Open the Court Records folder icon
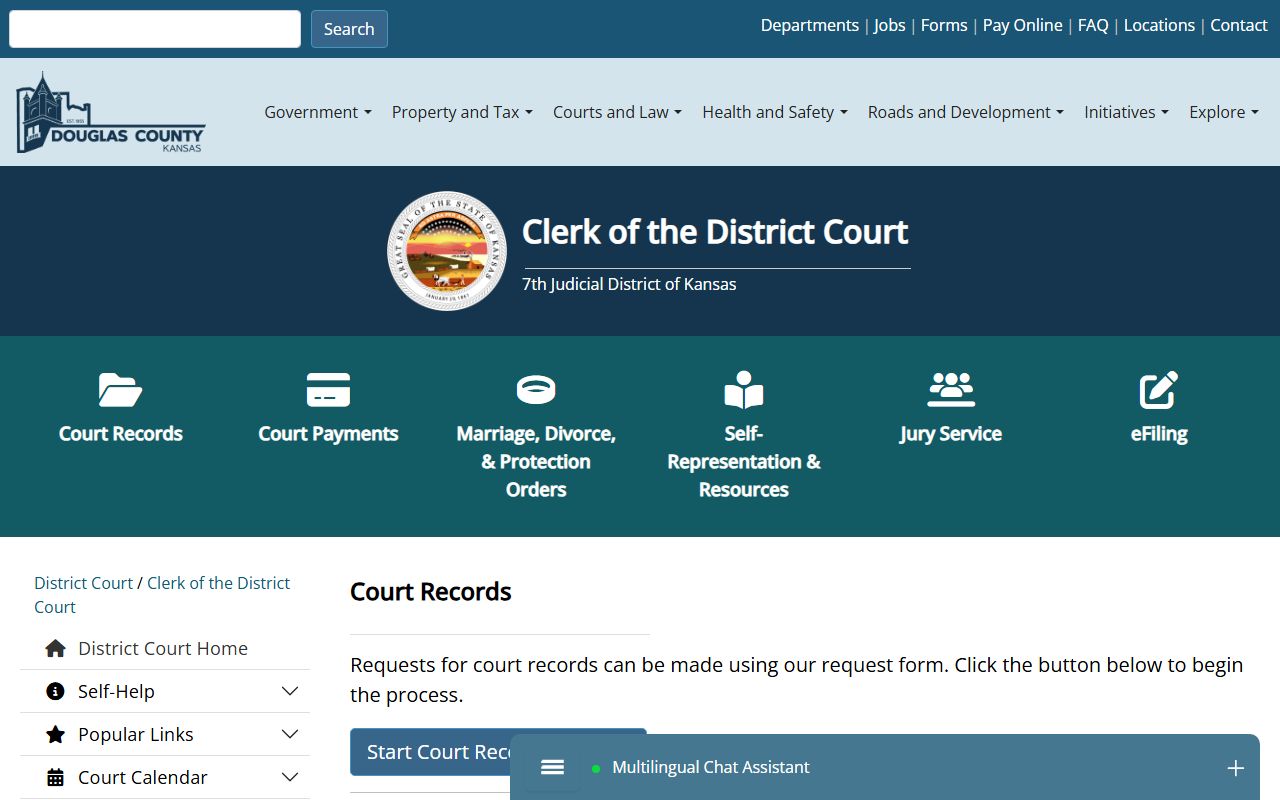Viewport: 1280px width, 800px height. coord(120,390)
